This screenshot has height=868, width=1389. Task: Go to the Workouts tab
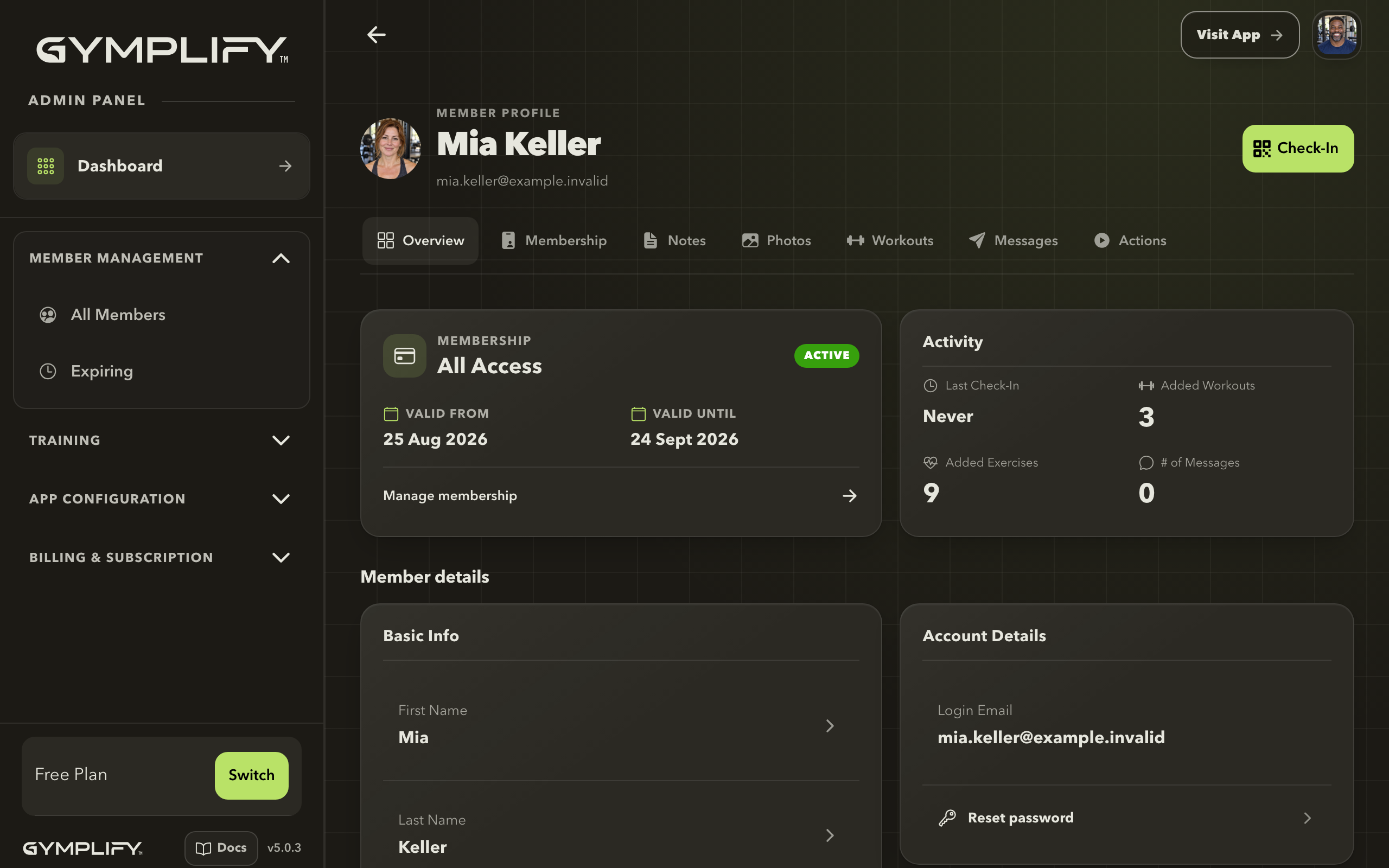click(890, 240)
